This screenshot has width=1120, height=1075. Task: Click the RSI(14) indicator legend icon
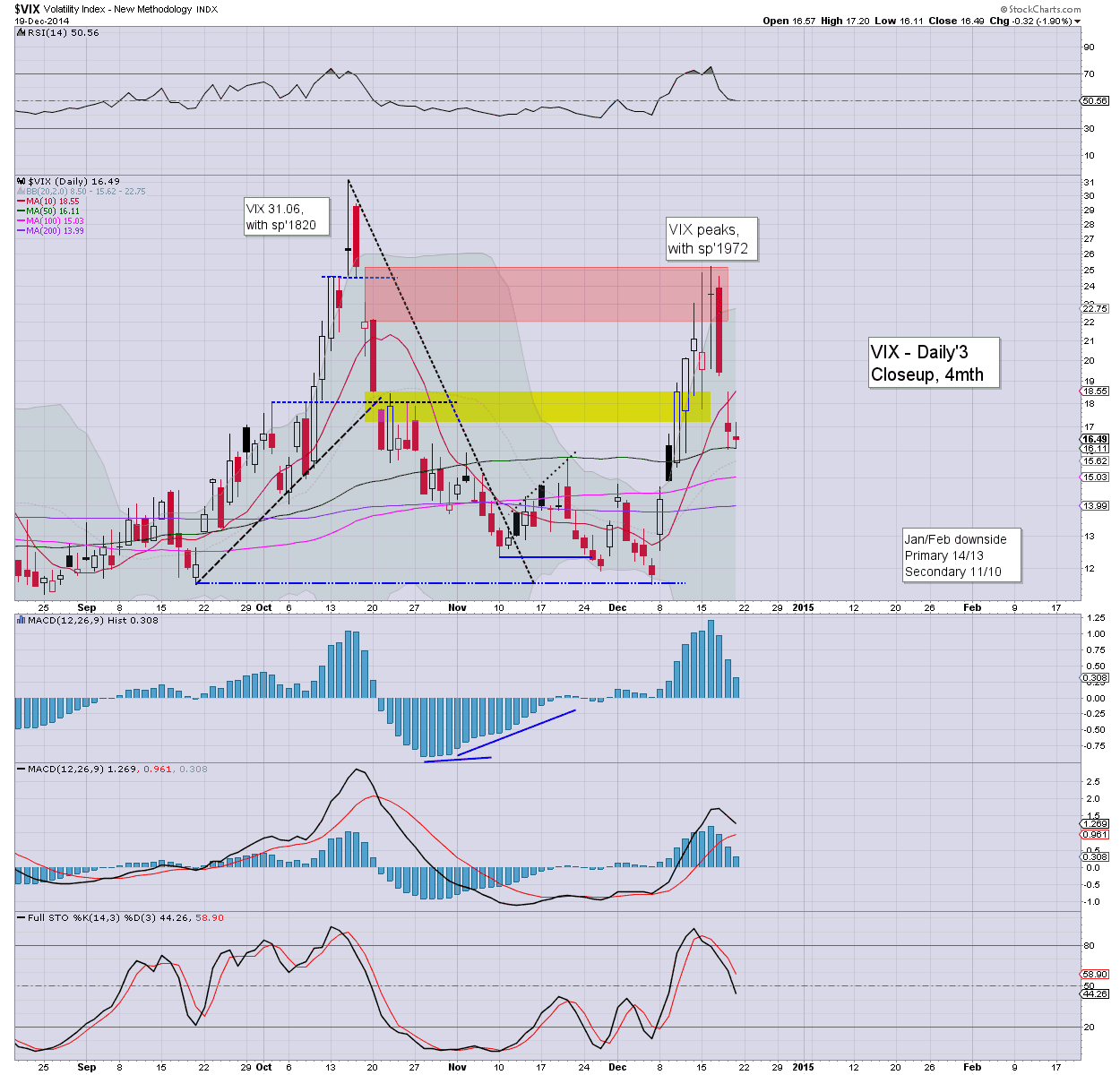pos(20,32)
